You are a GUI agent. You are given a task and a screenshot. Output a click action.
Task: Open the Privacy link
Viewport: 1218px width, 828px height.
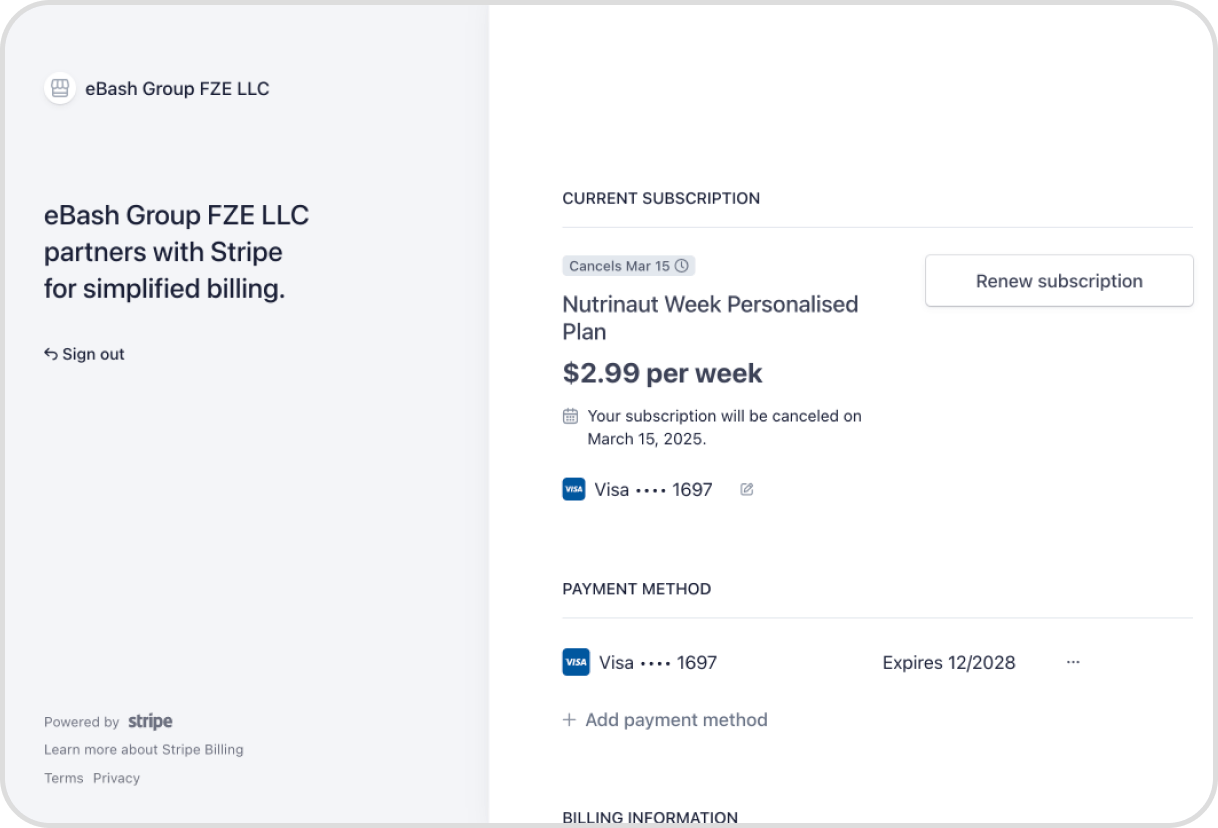117,778
